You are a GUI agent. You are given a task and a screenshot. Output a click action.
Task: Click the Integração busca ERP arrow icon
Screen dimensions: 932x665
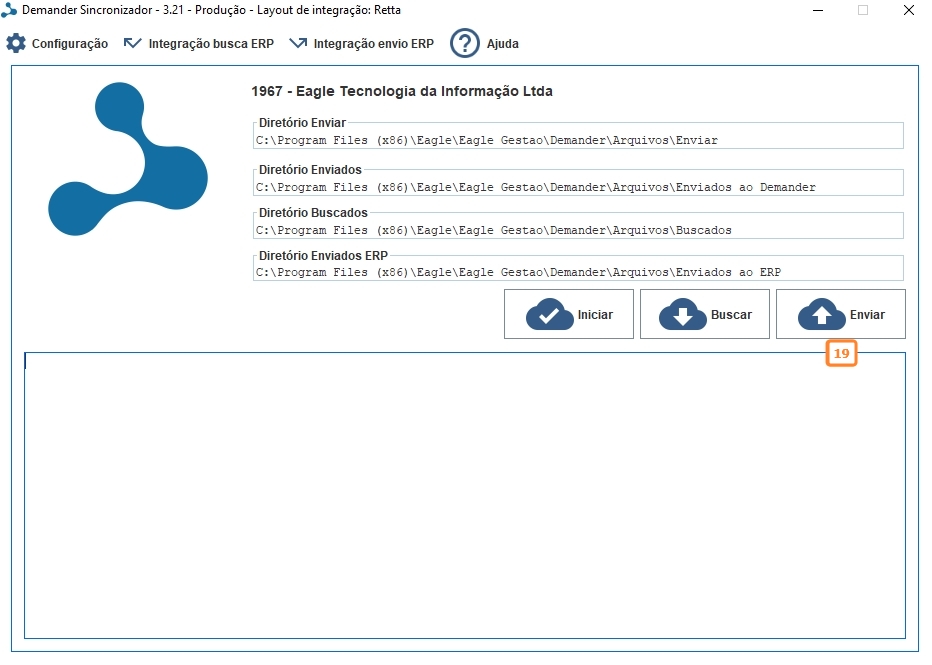click(x=133, y=43)
